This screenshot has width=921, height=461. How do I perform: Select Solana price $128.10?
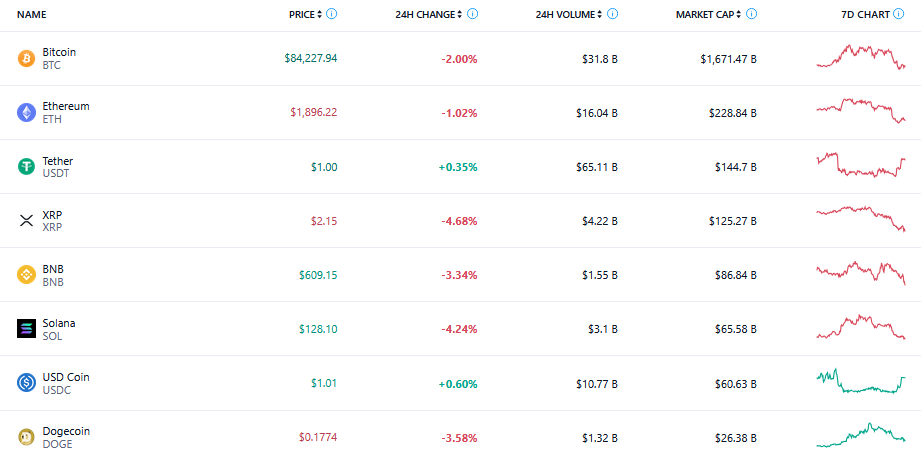click(x=318, y=329)
